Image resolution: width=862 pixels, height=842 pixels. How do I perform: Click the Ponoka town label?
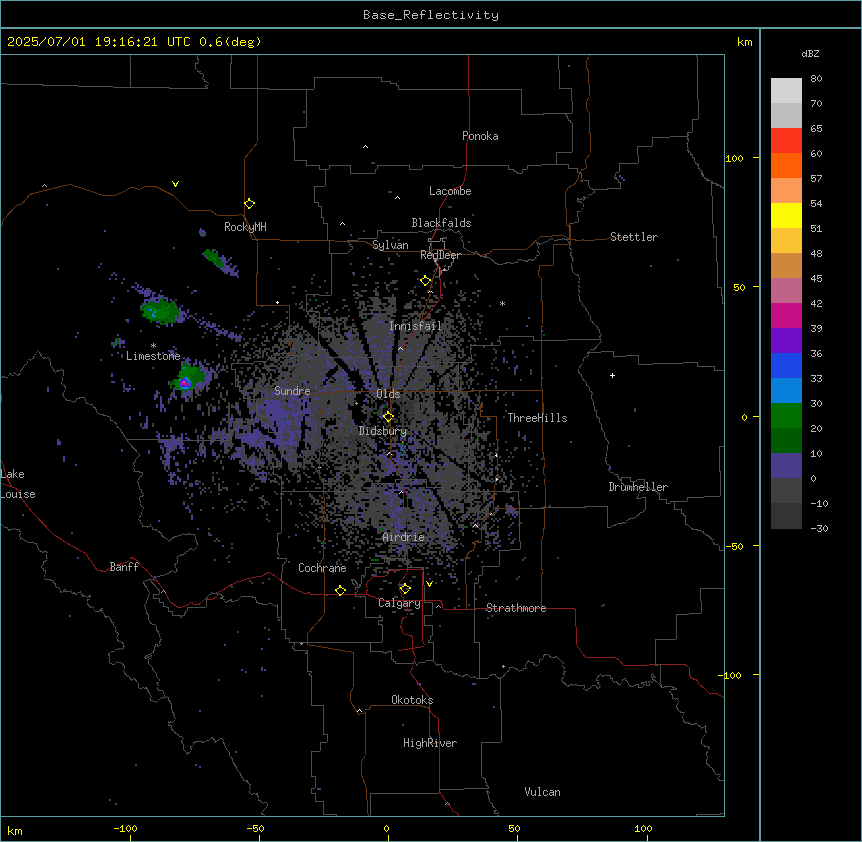[x=480, y=136]
